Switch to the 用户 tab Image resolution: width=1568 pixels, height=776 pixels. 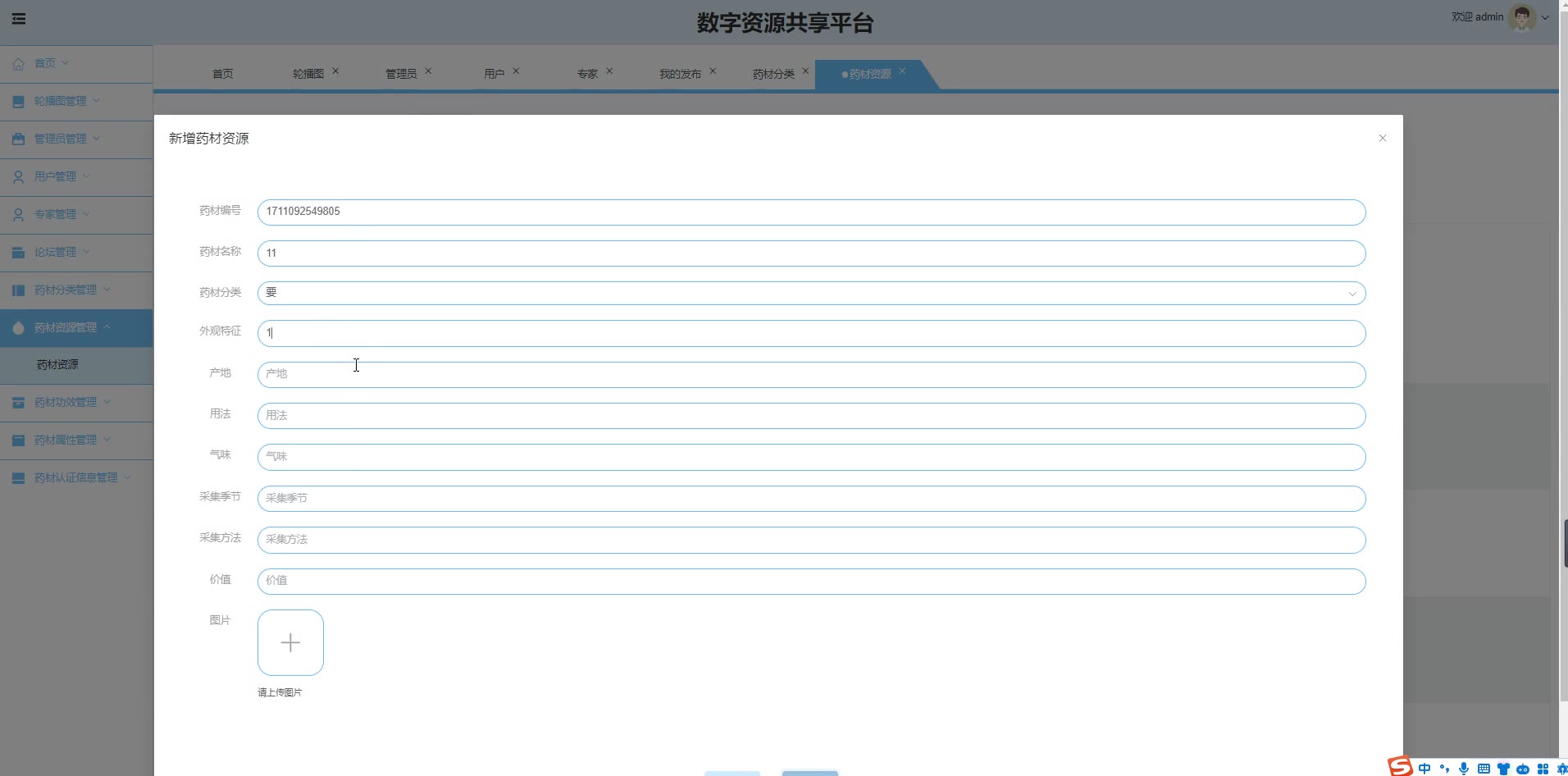point(494,74)
